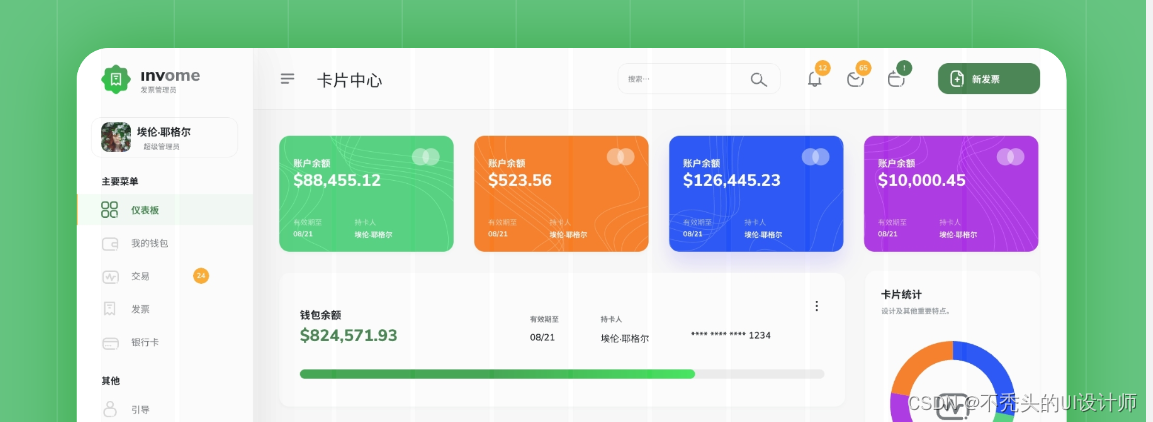Image resolution: width=1153 pixels, height=422 pixels.
Task: Open 埃伦·耶格尔 user profile card
Action: [165, 137]
